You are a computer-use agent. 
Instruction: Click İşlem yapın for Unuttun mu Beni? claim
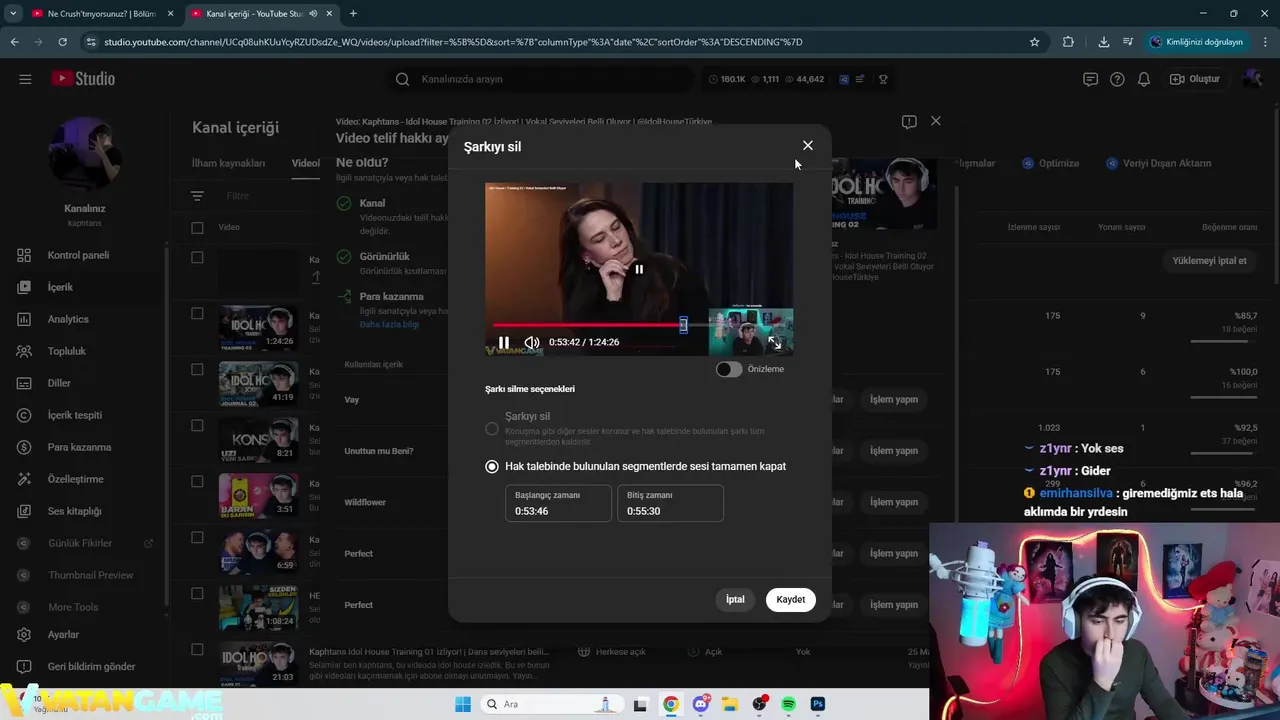coord(894,450)
